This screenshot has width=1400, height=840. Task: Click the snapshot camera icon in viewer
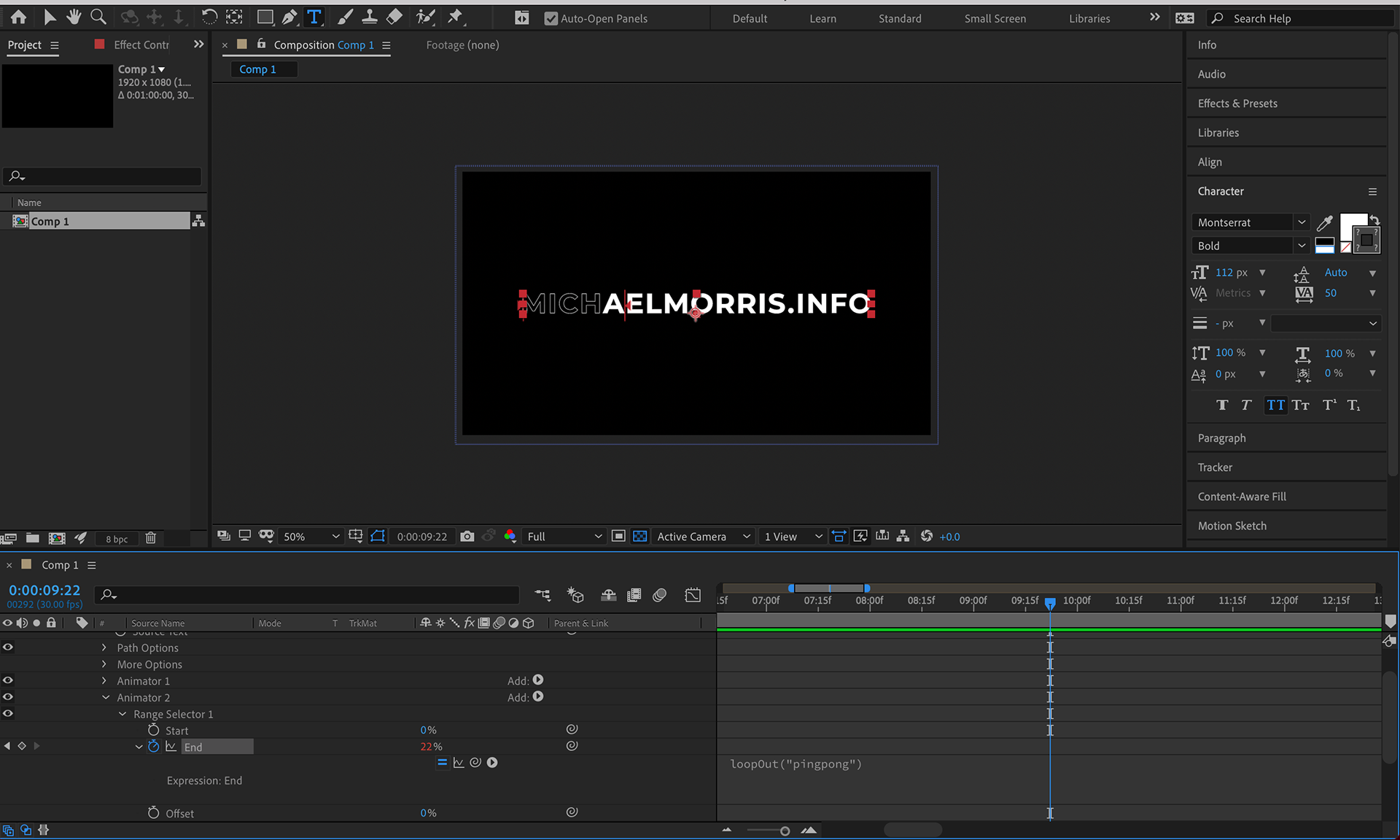(467, 536)
